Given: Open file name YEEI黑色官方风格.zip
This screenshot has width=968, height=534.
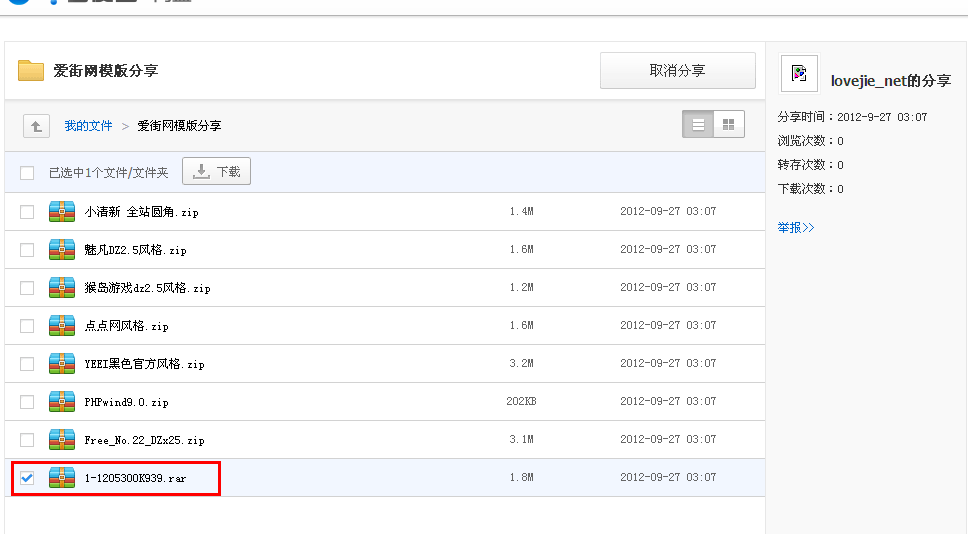Looking at the screenshot, I should pyautogui.click(x=144, y=364).
